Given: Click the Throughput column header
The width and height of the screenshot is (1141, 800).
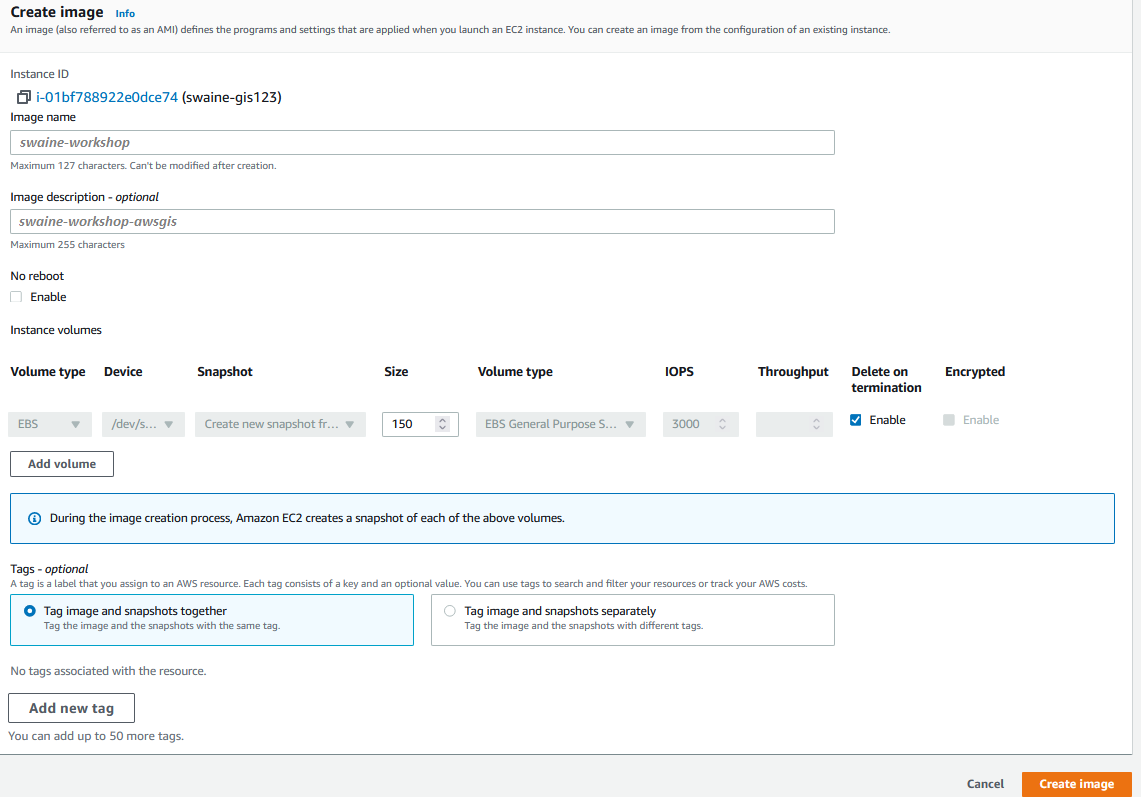Looking at the screenshot, I should [x=793, y=372].
